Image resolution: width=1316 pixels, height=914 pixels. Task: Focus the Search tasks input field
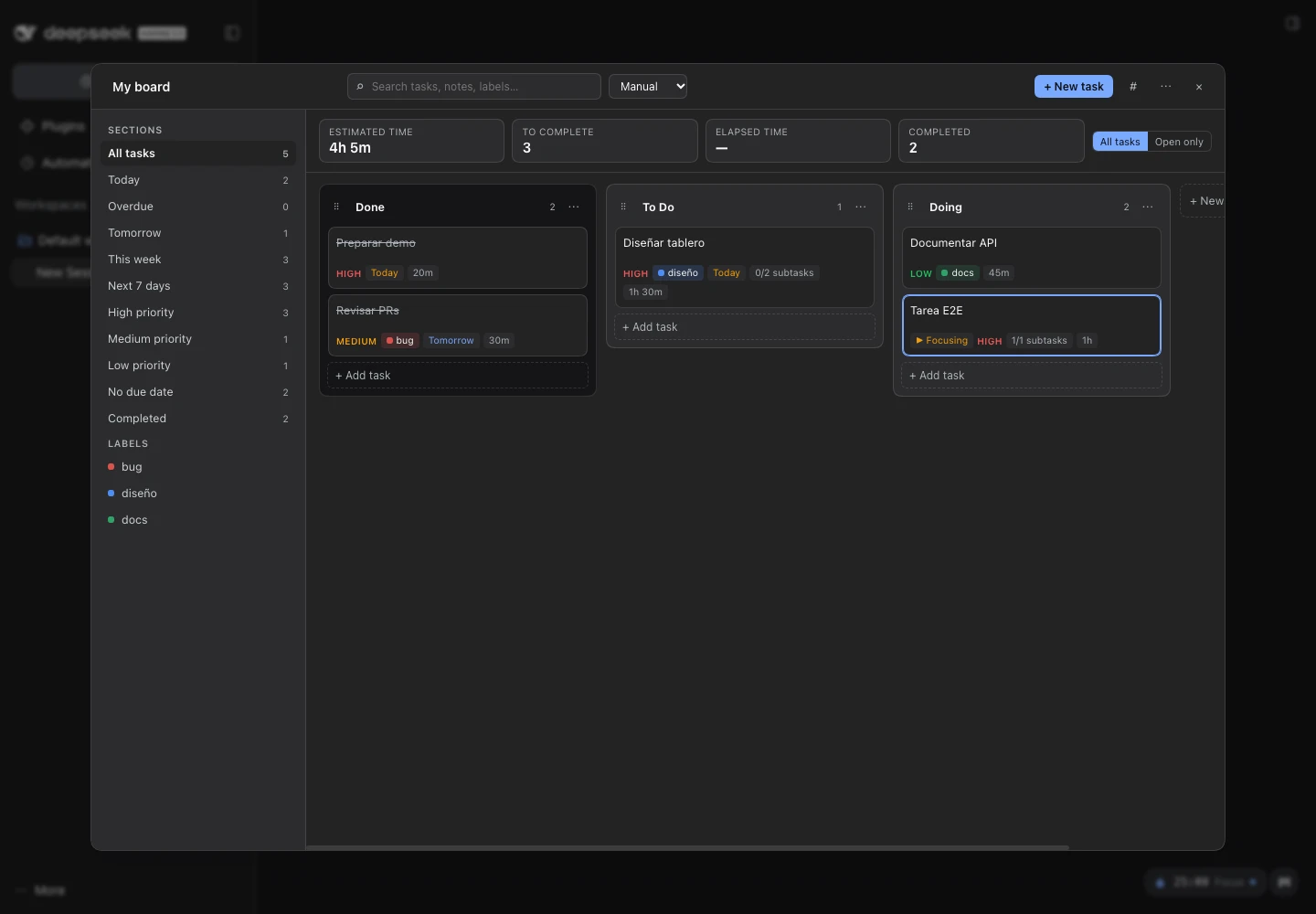(x=474, y=87)
